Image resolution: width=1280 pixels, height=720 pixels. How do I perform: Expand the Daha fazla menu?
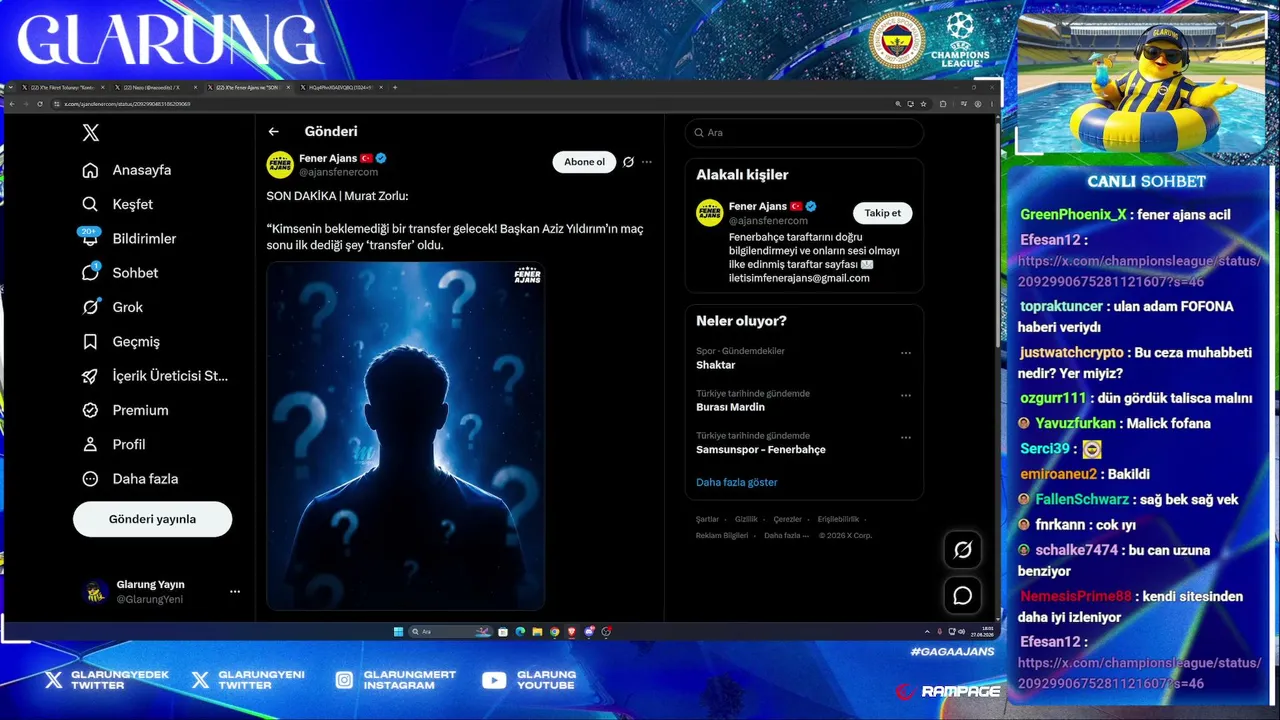(130, 478)
